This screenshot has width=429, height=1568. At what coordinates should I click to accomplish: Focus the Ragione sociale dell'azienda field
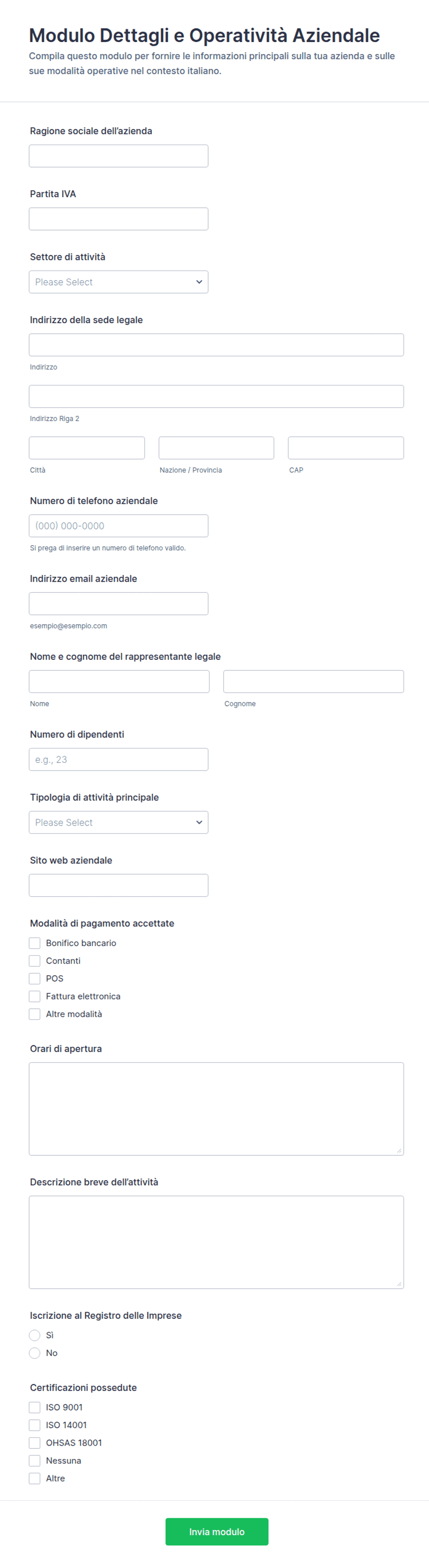tap(119, 156)
